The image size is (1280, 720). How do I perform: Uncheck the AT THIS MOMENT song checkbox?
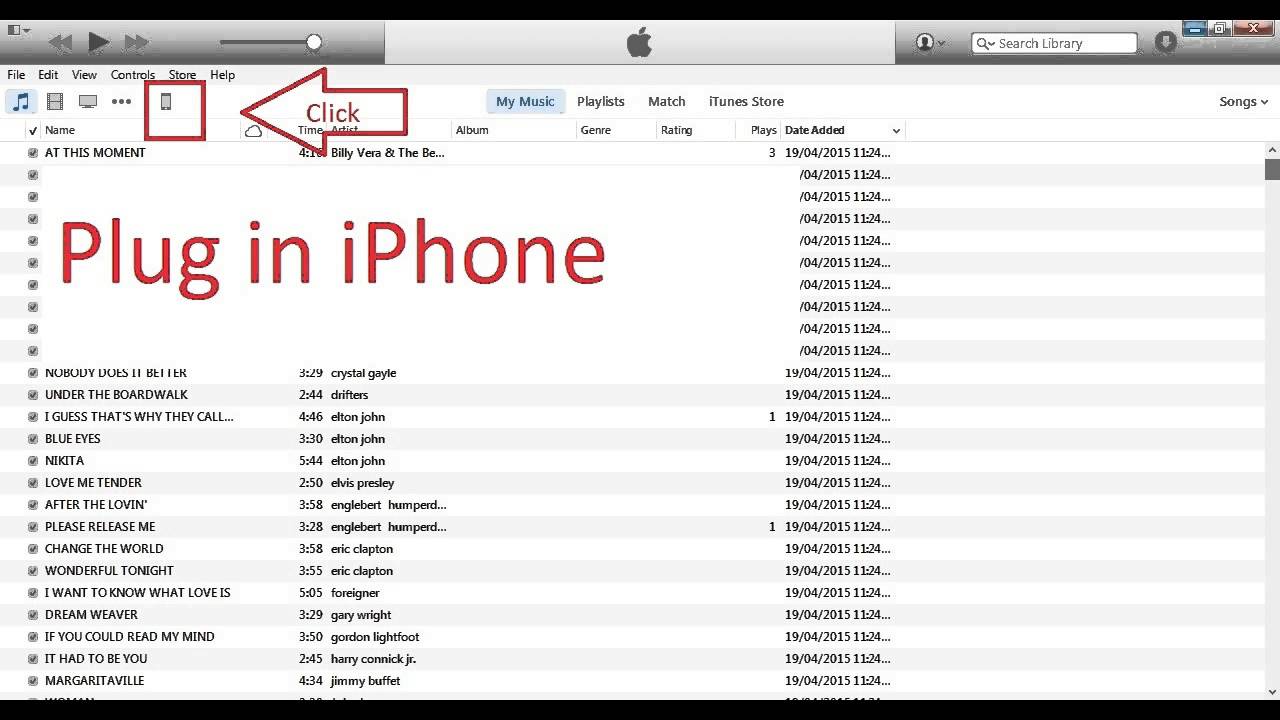[x=33, y=153]
